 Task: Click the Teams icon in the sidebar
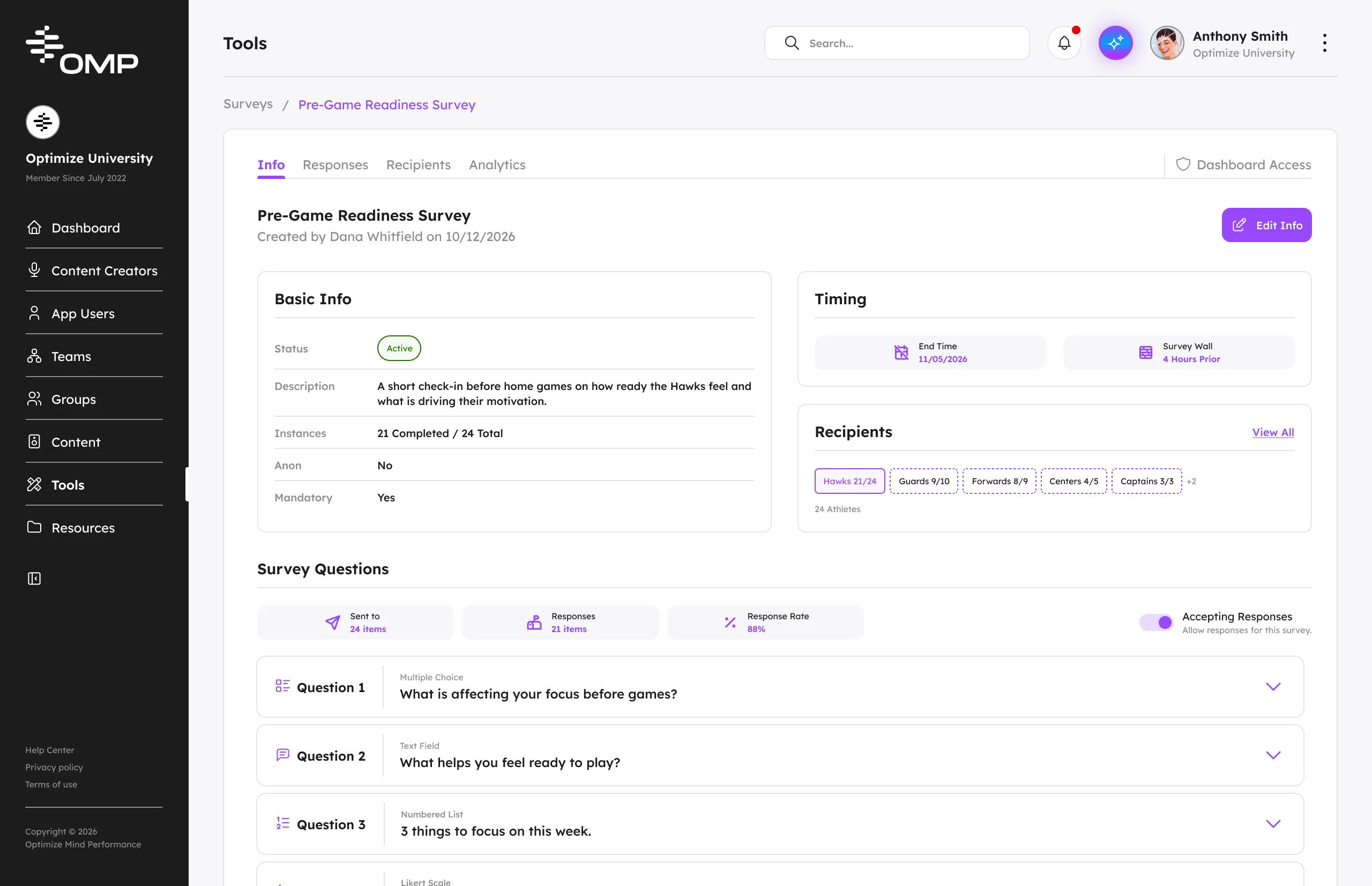[34, 356]
